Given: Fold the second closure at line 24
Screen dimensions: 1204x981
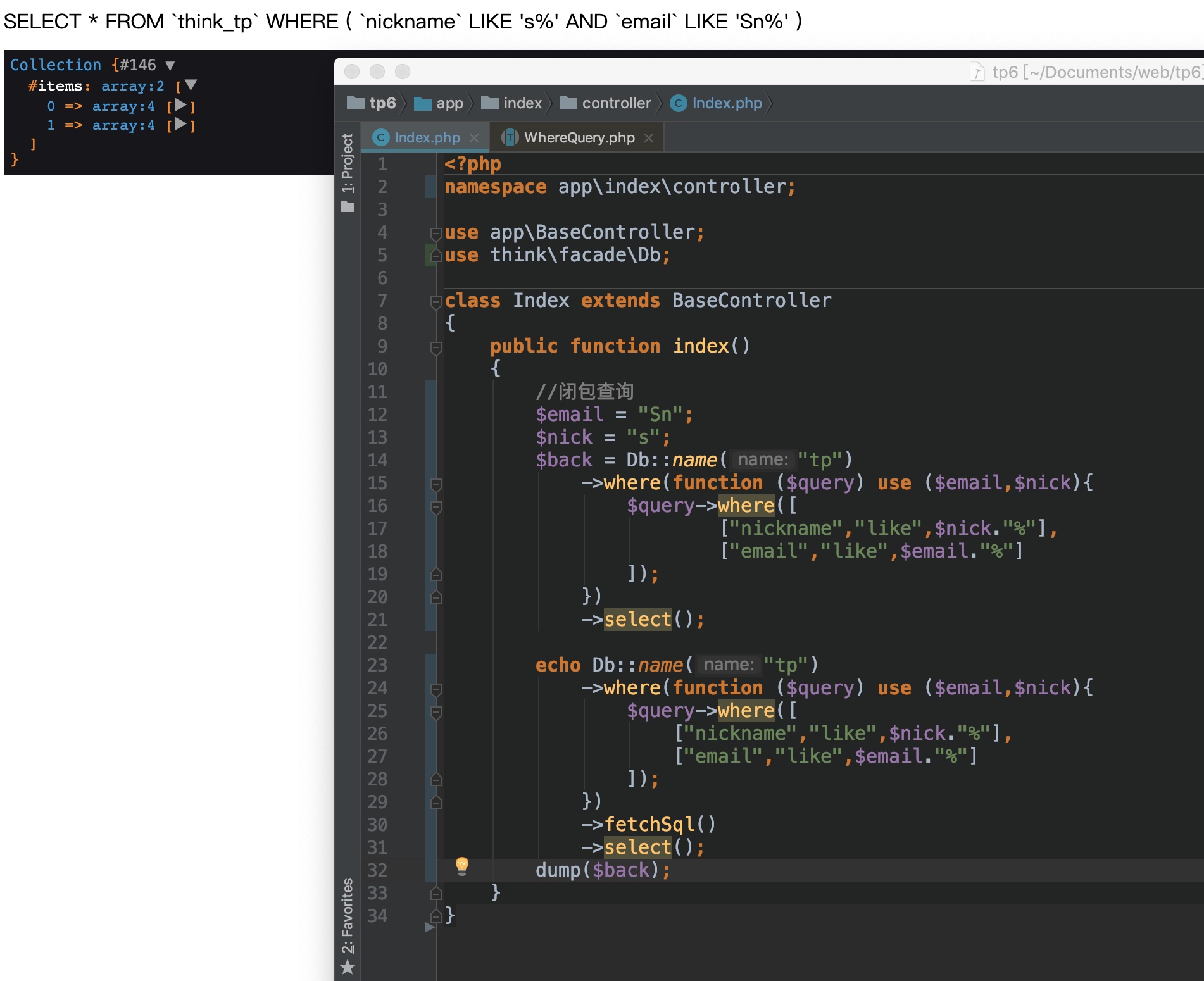Looking at the screenshot, I should coord(436,690).
